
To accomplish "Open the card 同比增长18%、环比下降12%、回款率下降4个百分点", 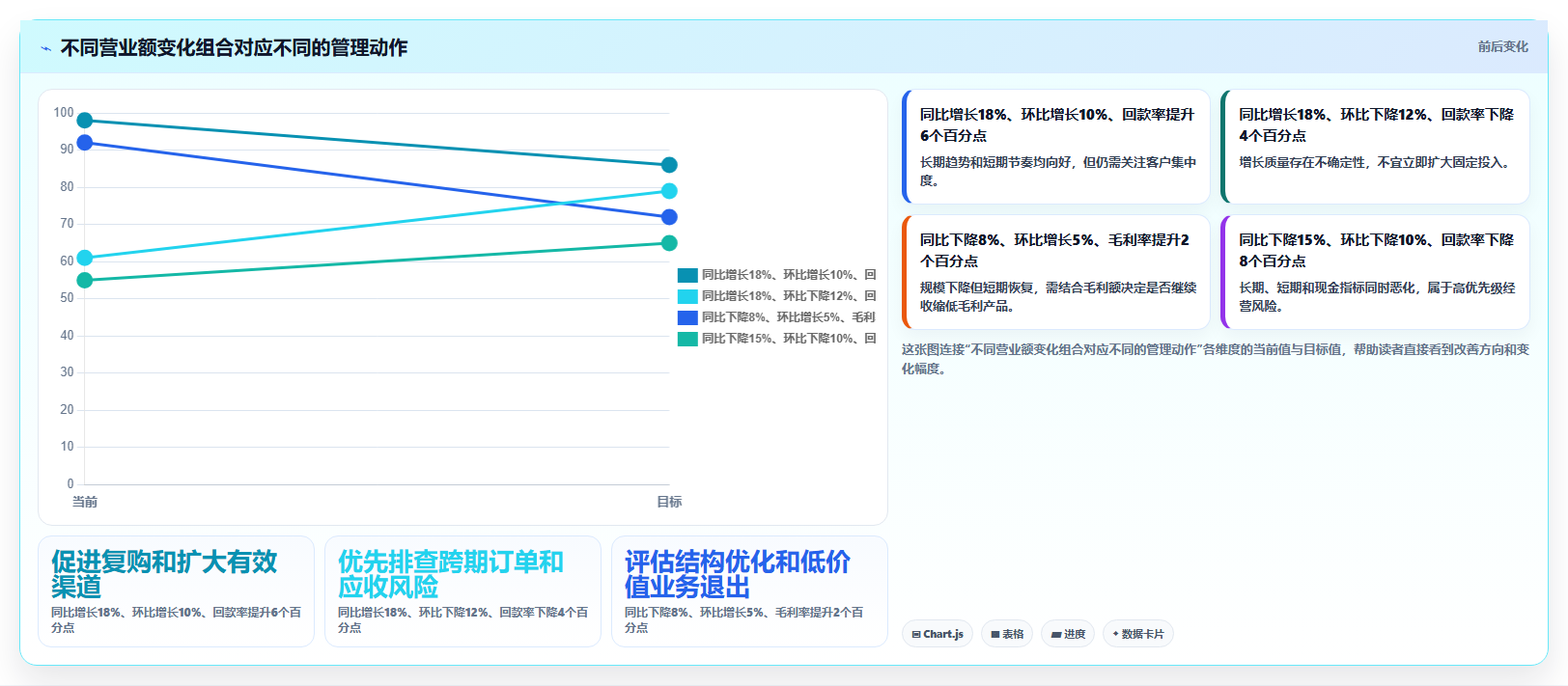I will [x=1375, y=147].
